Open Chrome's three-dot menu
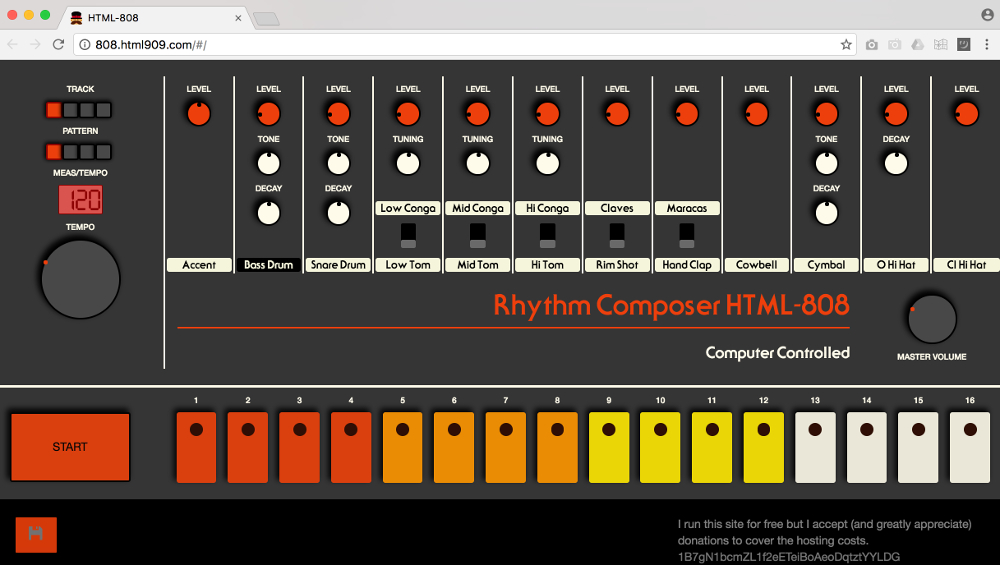1000x565 pixels. [x=987, y=45]
